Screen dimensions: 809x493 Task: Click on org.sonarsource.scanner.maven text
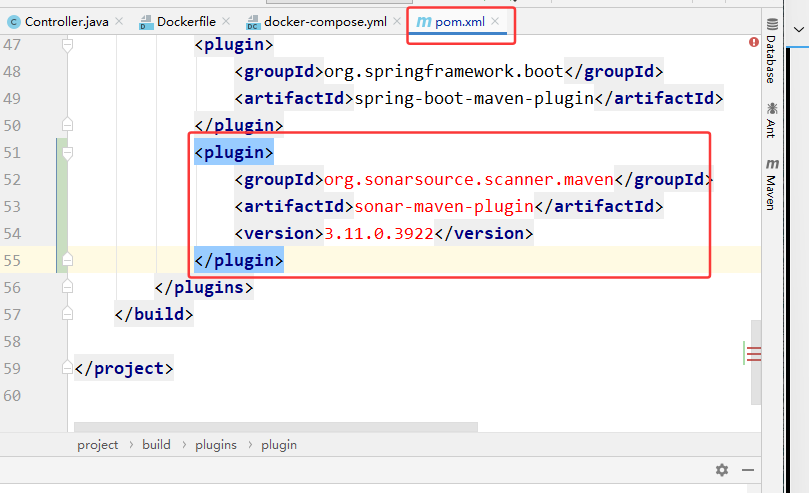point(468,179)
